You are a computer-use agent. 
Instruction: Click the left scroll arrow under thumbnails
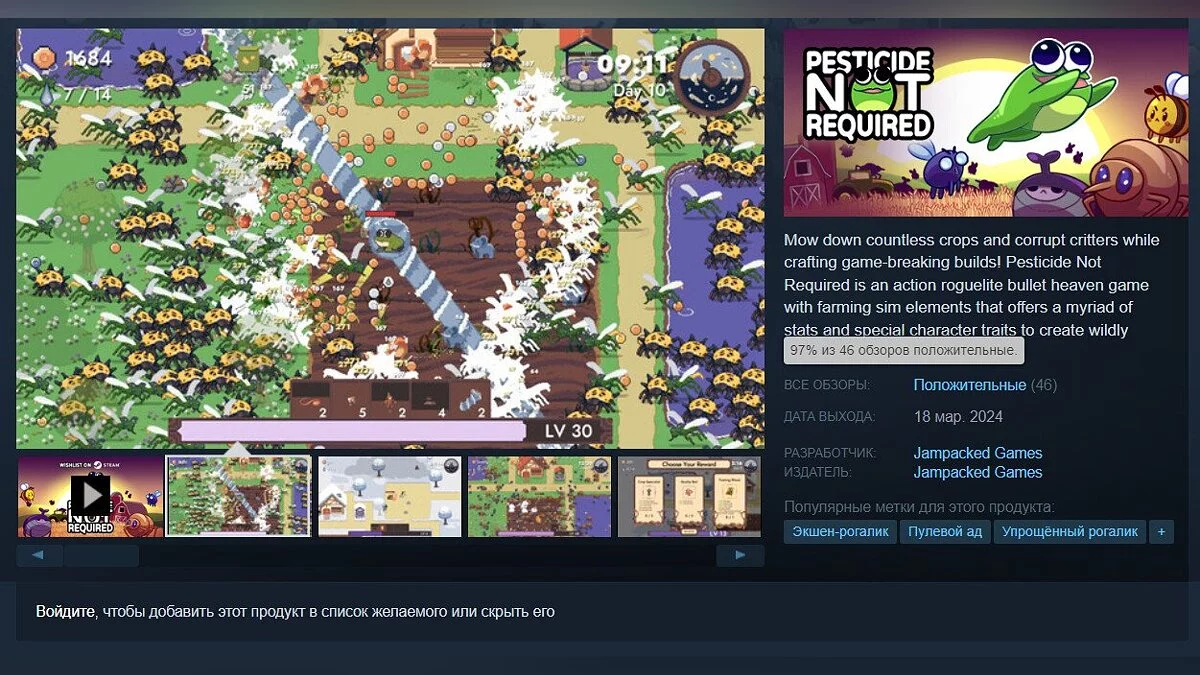[x=39, y=555]
